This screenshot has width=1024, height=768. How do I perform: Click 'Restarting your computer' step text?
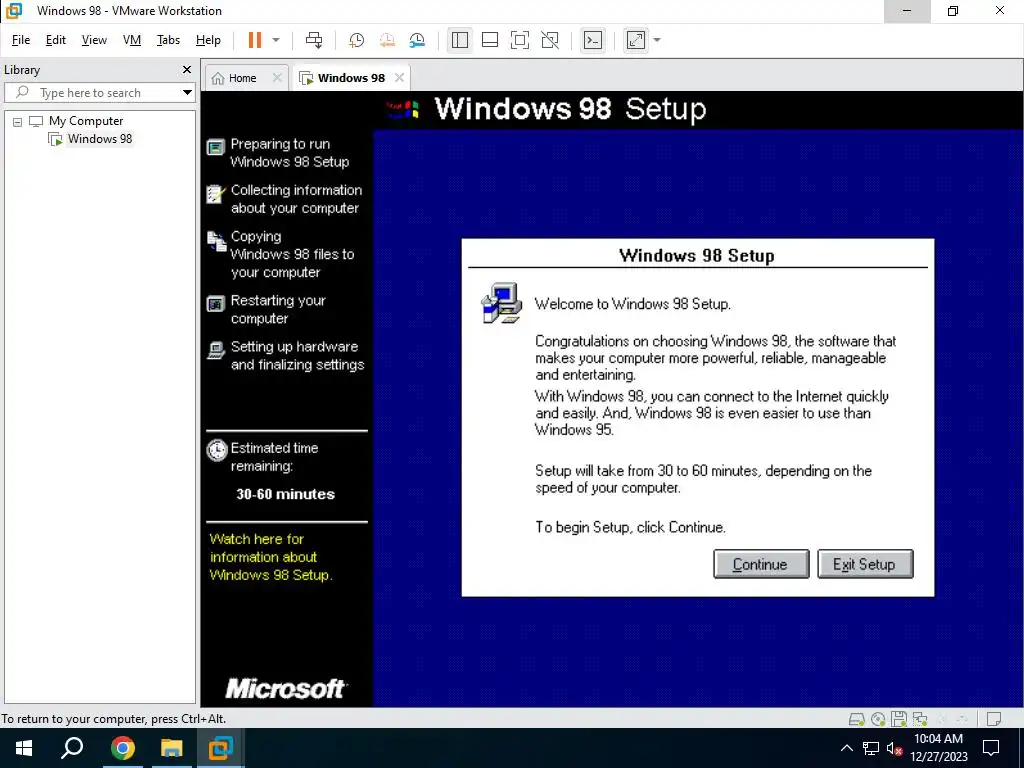pyautogui.click(x=278, y=310)
